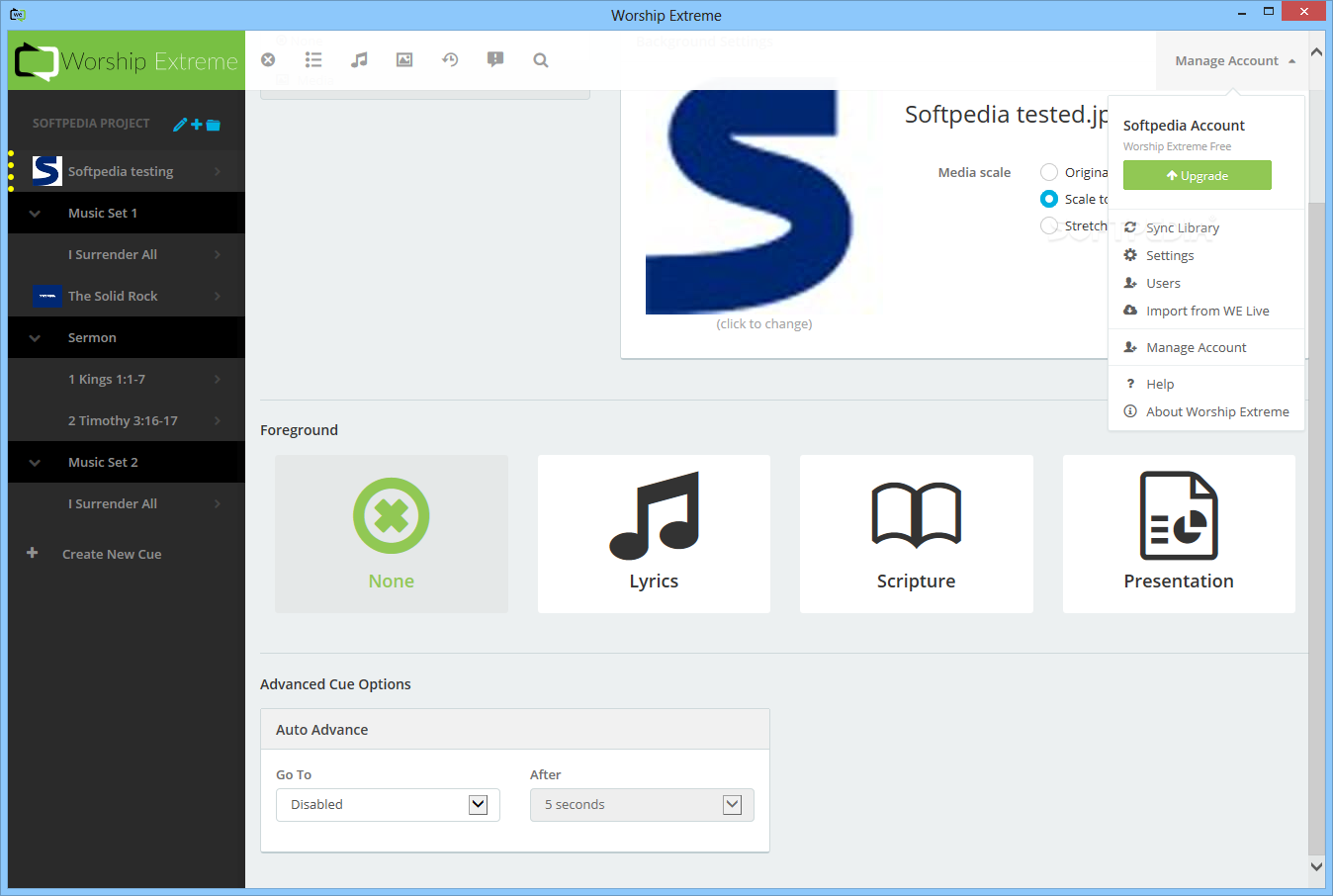Collapse the Music Set 2 group
The height and width of the screenshot is (896, 1333).
(35, 462)
